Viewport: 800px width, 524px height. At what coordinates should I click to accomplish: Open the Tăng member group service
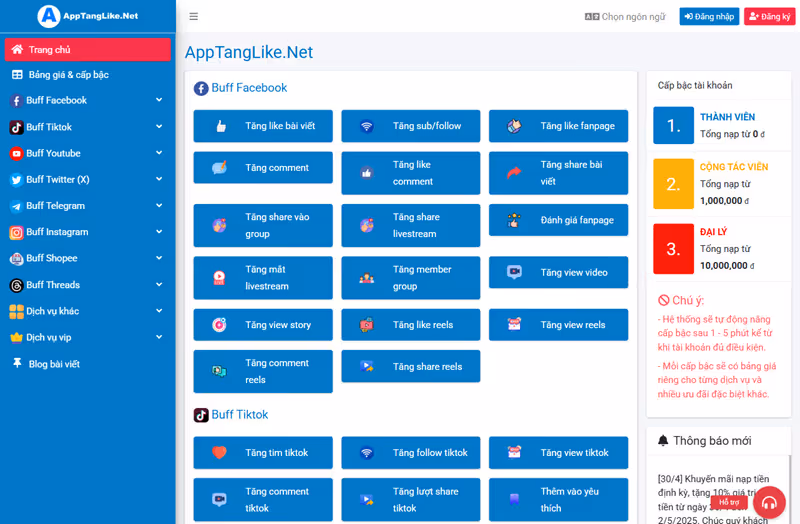(x=411, y=278)
